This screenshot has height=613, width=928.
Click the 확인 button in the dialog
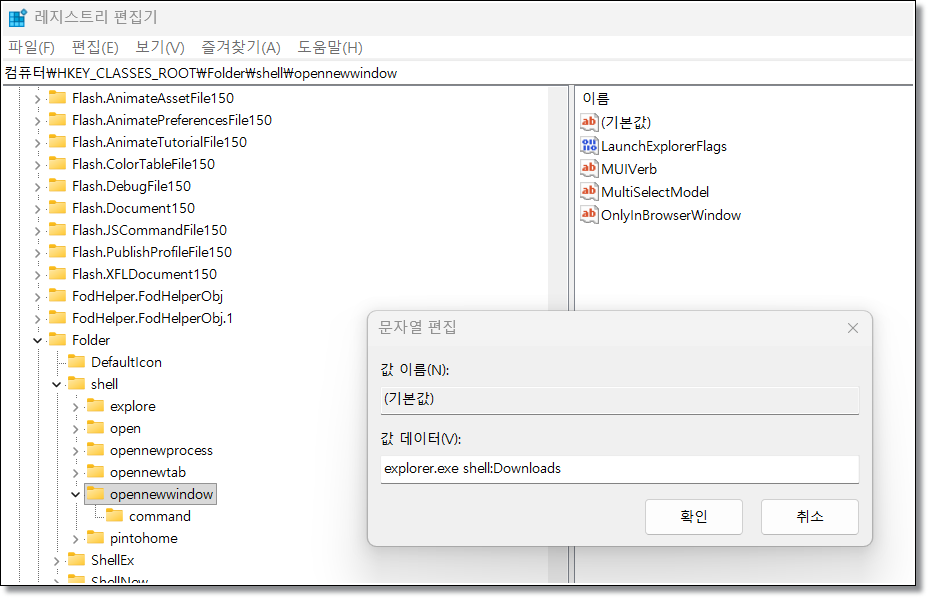point(694,517)
